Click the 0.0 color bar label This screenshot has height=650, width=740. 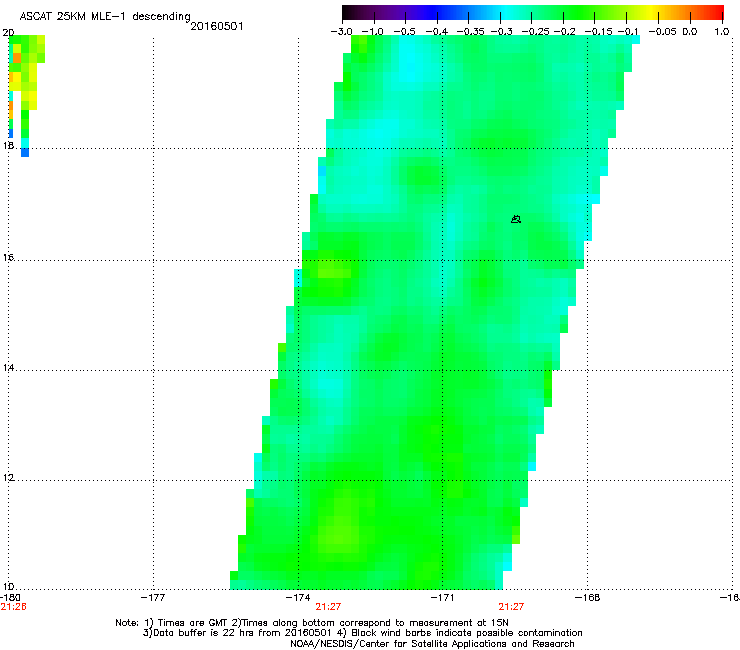pos(690,32)
